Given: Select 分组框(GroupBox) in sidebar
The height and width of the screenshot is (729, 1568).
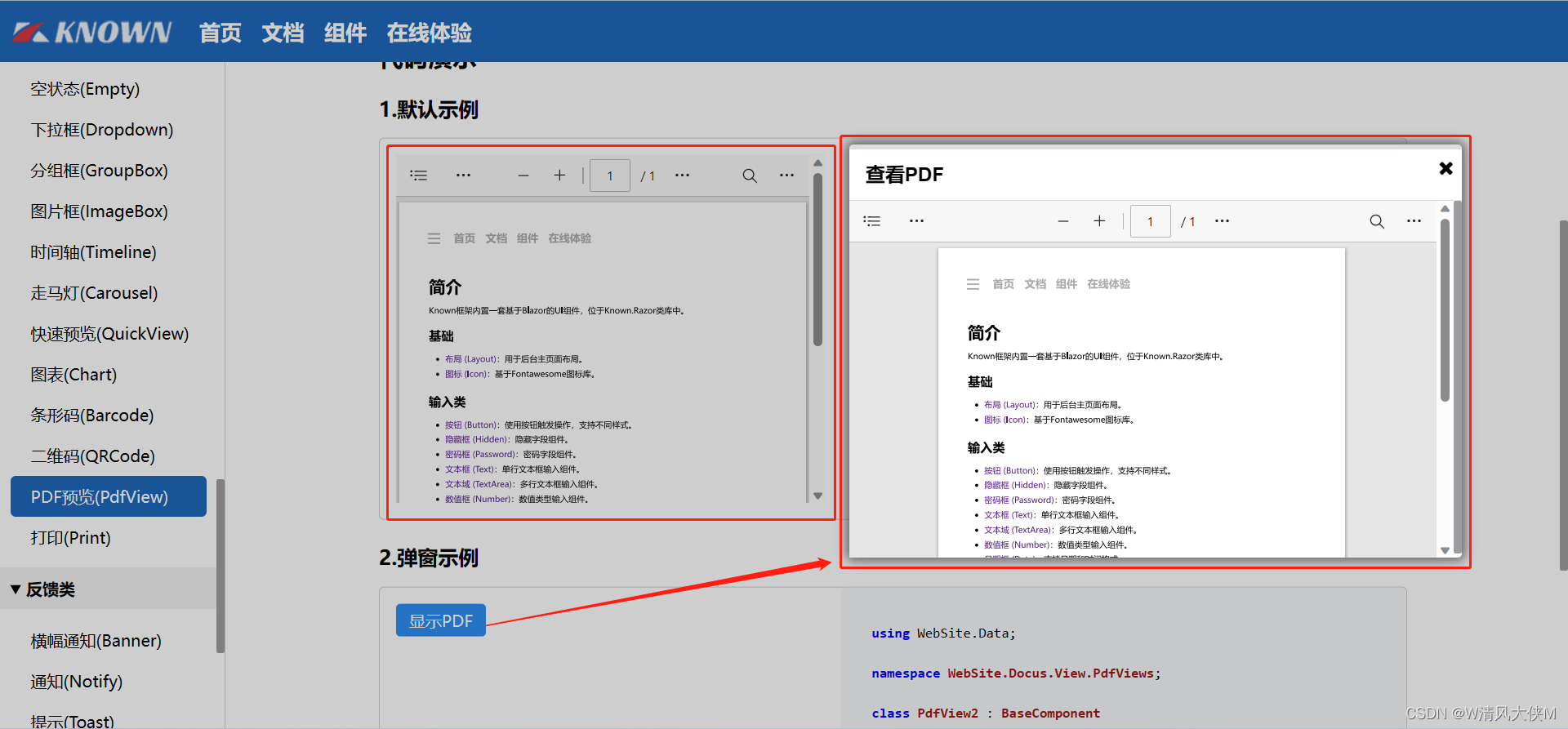Looking at the screenshot, I should pos(99,171).
